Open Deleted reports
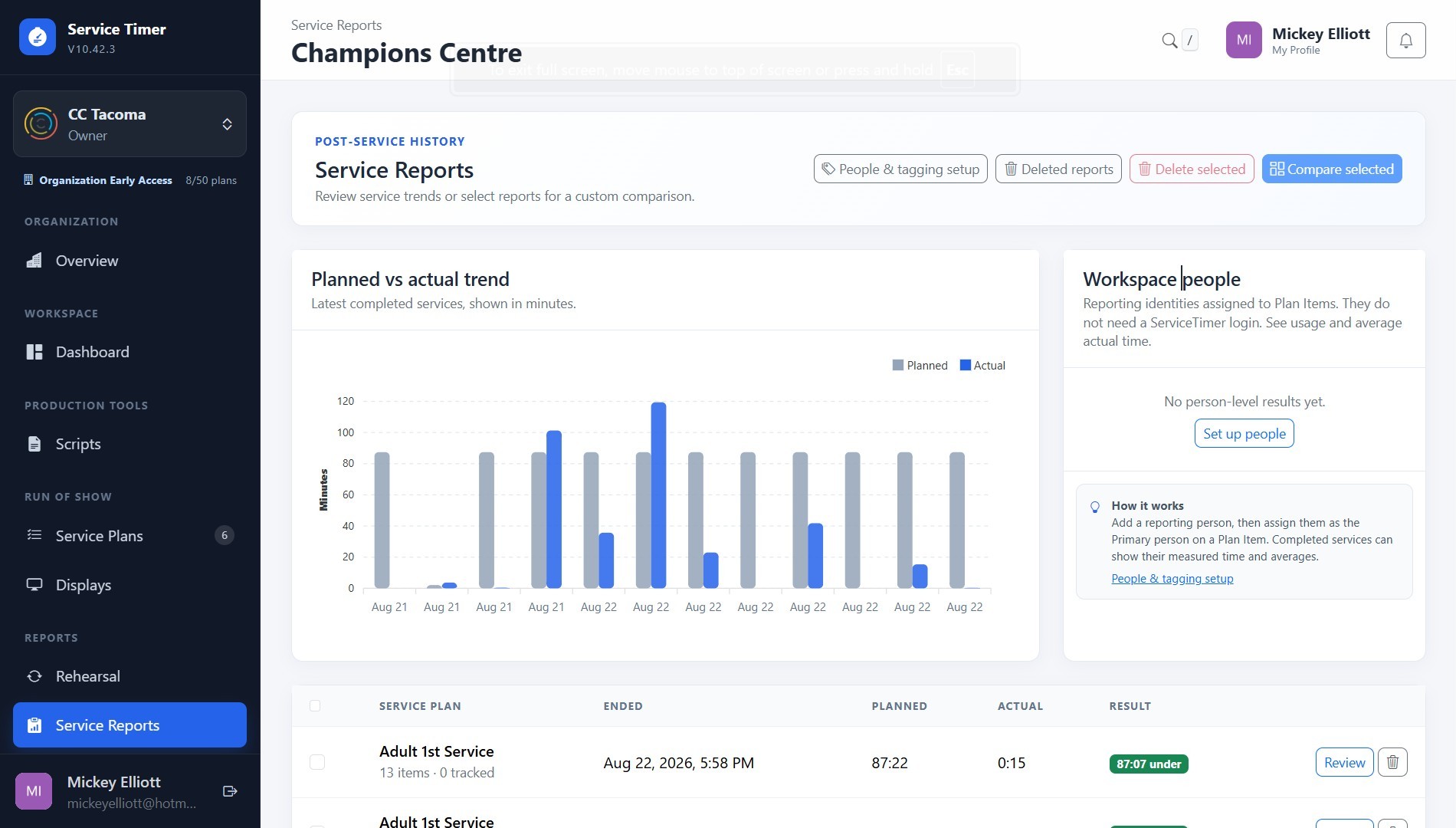1456x828 pixels. (1058, 169)
